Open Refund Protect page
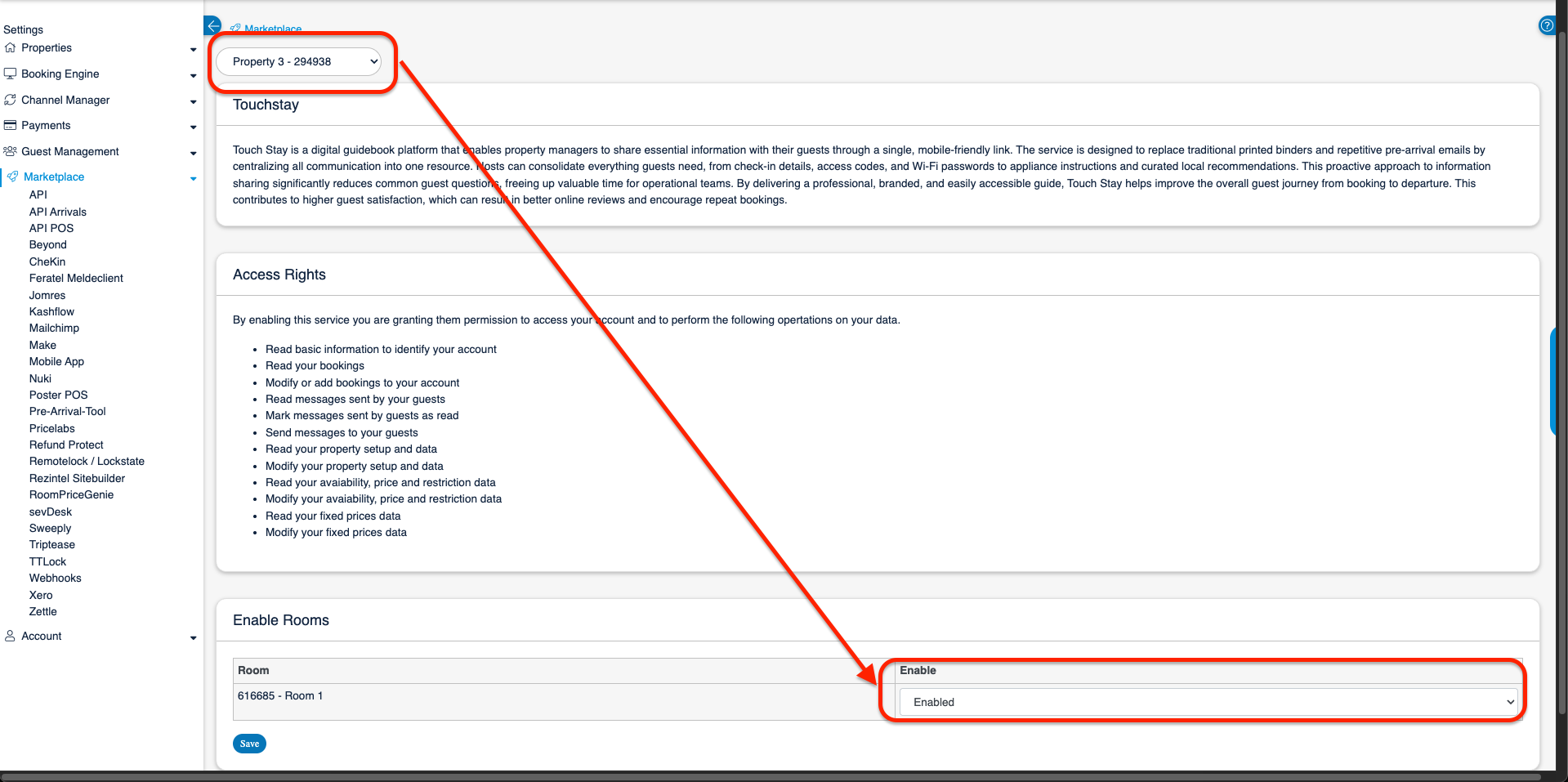The height and width of the screenshot is (782, 1568). 66,445
